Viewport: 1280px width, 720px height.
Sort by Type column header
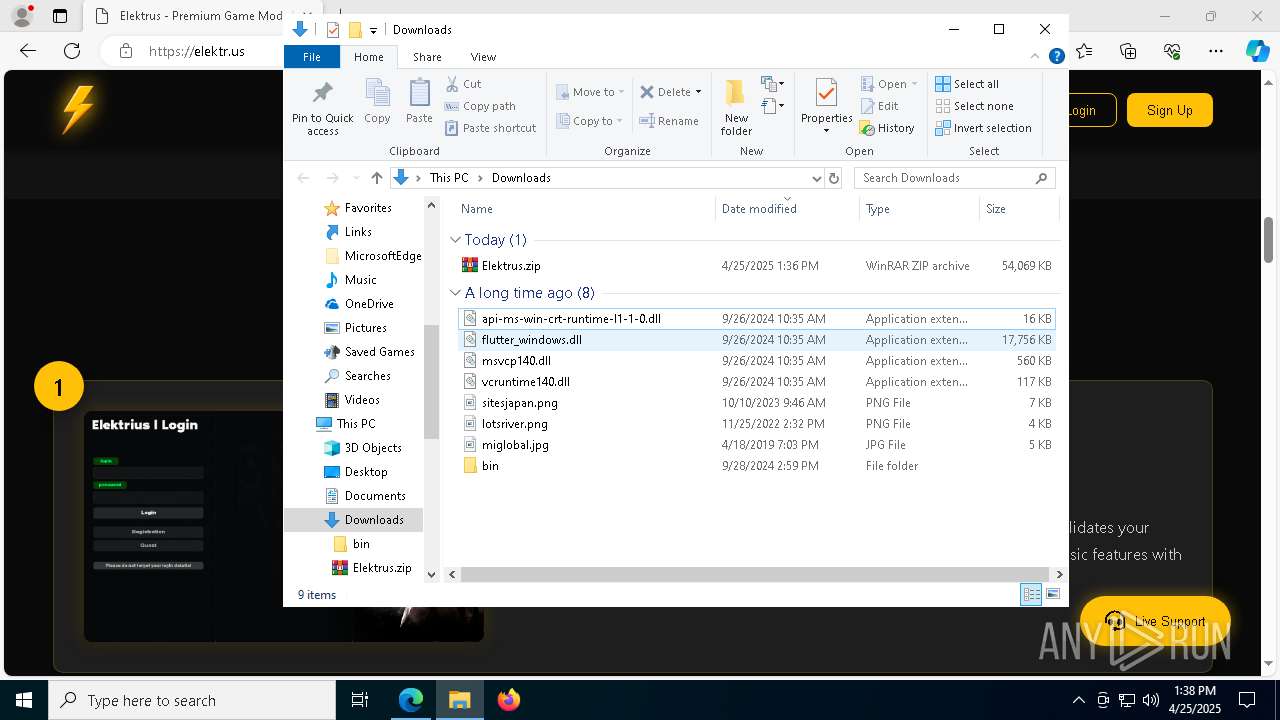[x=919, y=209]
